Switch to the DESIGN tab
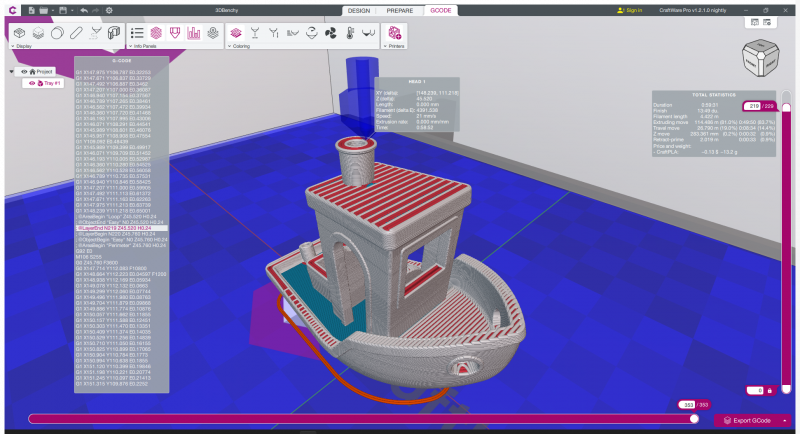800x434 pixels. tap(358, 10)
